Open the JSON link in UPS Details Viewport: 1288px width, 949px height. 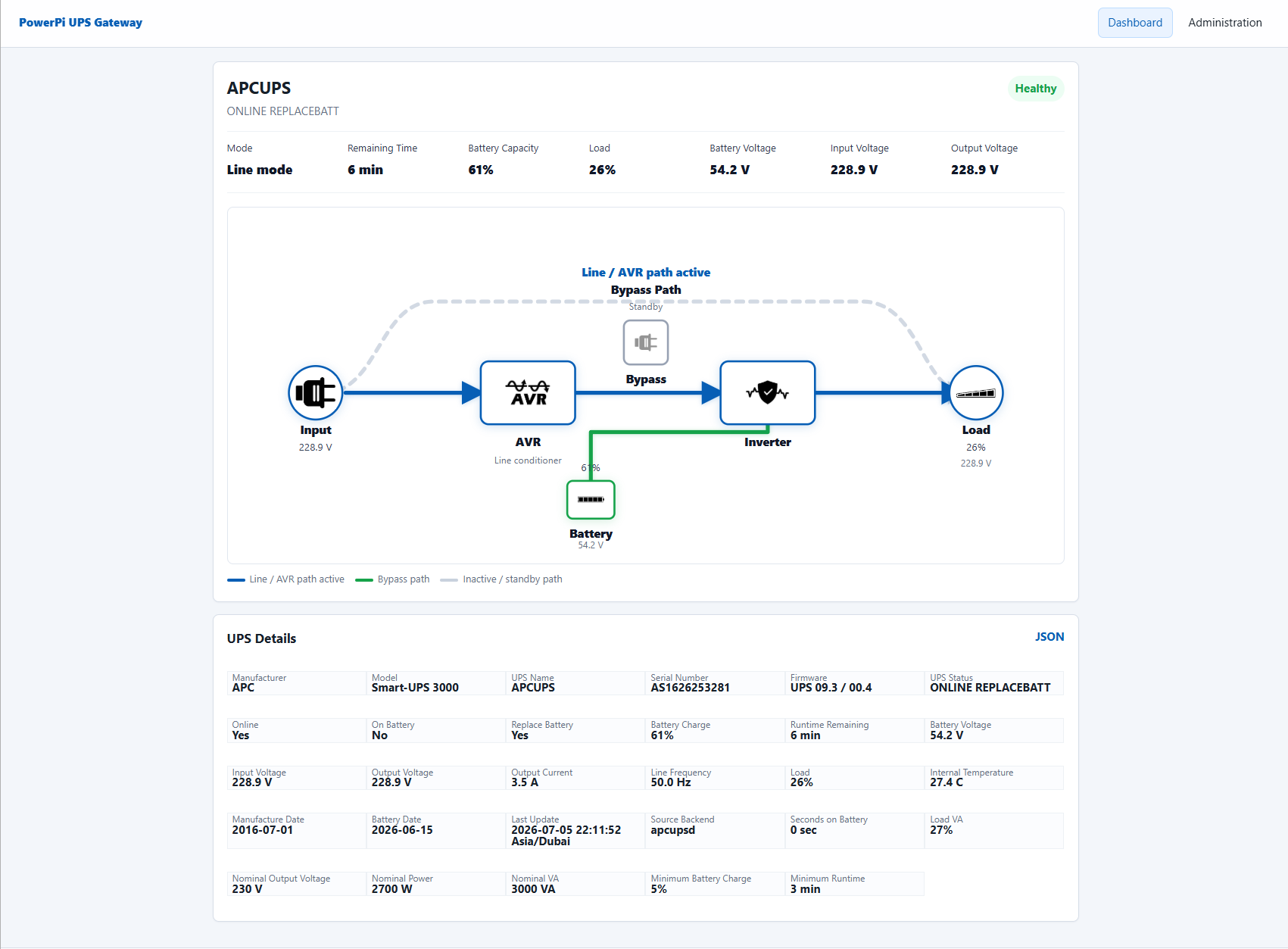pyautogui.click(x=1049, y=637)
